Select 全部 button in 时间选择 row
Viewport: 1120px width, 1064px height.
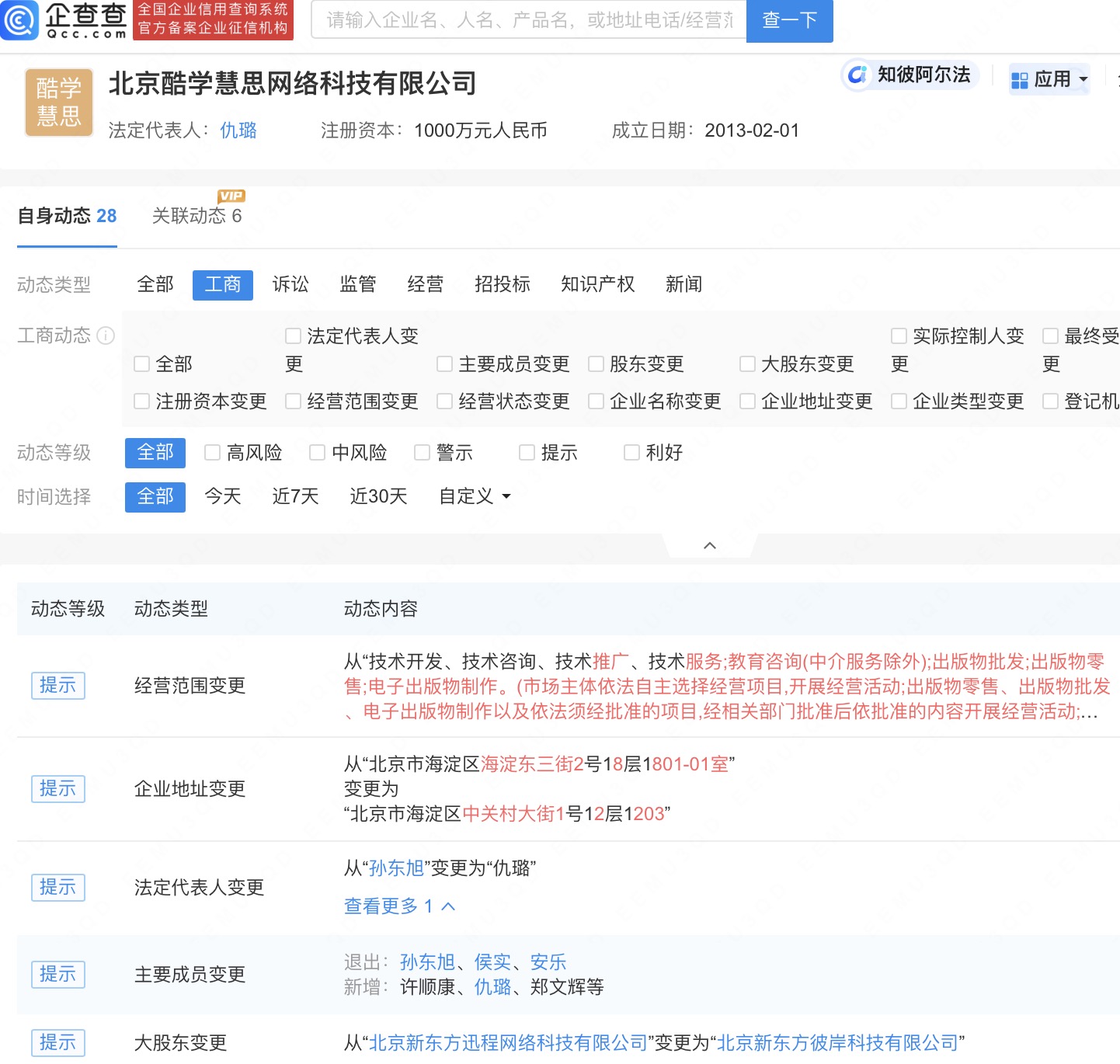(x=155, y=497)
